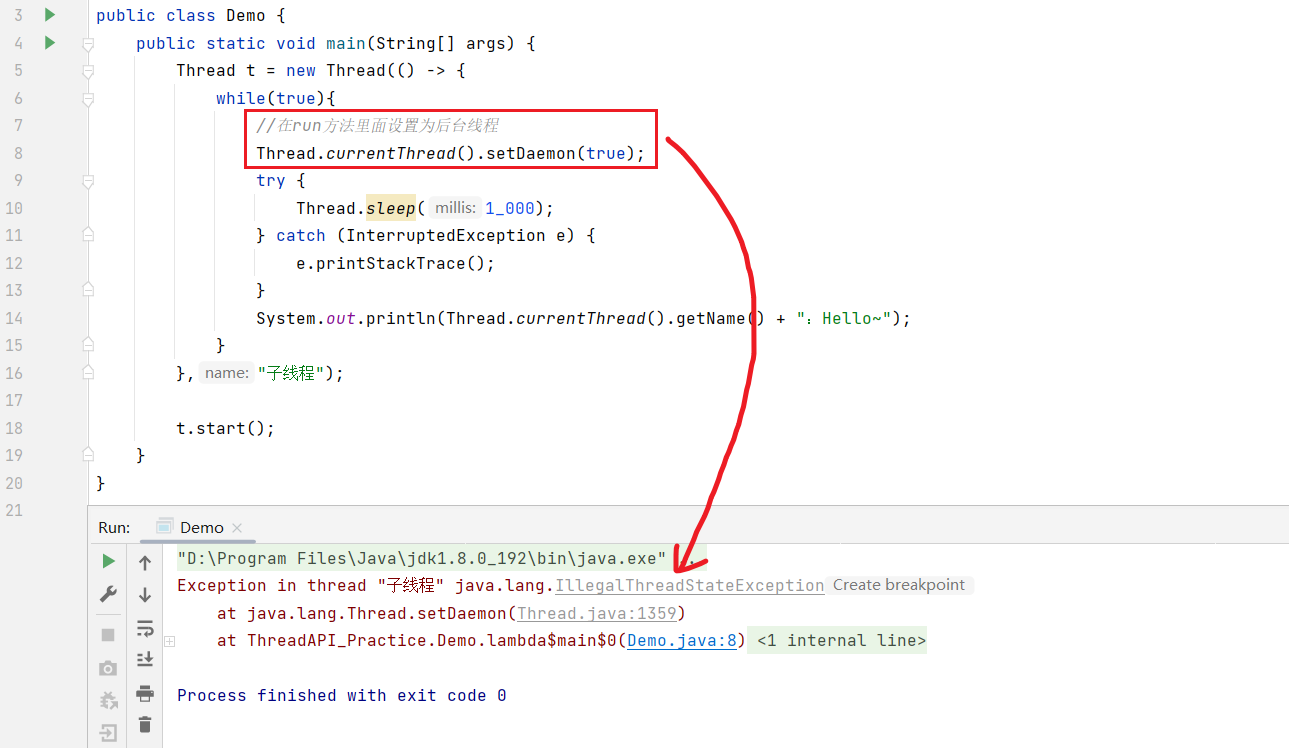The height and width of the screenshot is (748, 1289).
Task: Click the 'millis:' parameter hint
Action: pos(455,208)
